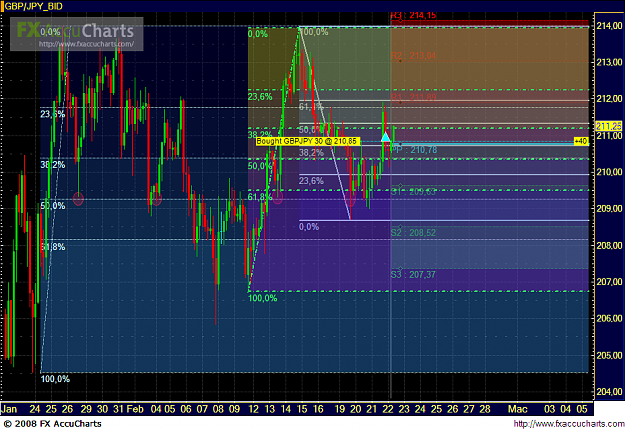Open the fxaccucharts.com link at bottom right
The height and width of the screenshot is (430, 625).
tap(569, 424)
